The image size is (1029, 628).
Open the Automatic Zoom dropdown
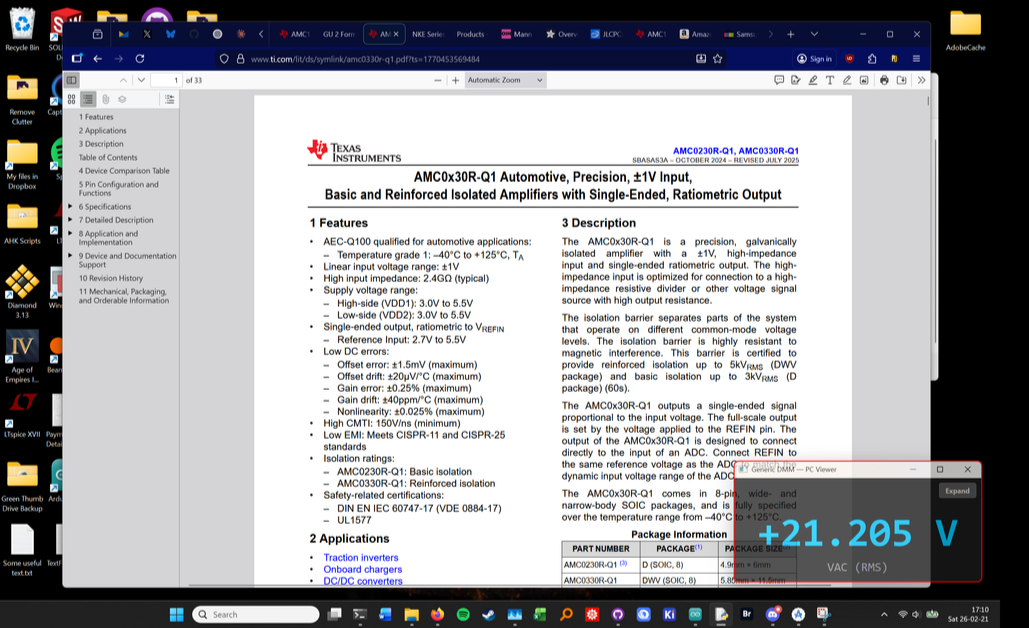(x=505, y=80)
